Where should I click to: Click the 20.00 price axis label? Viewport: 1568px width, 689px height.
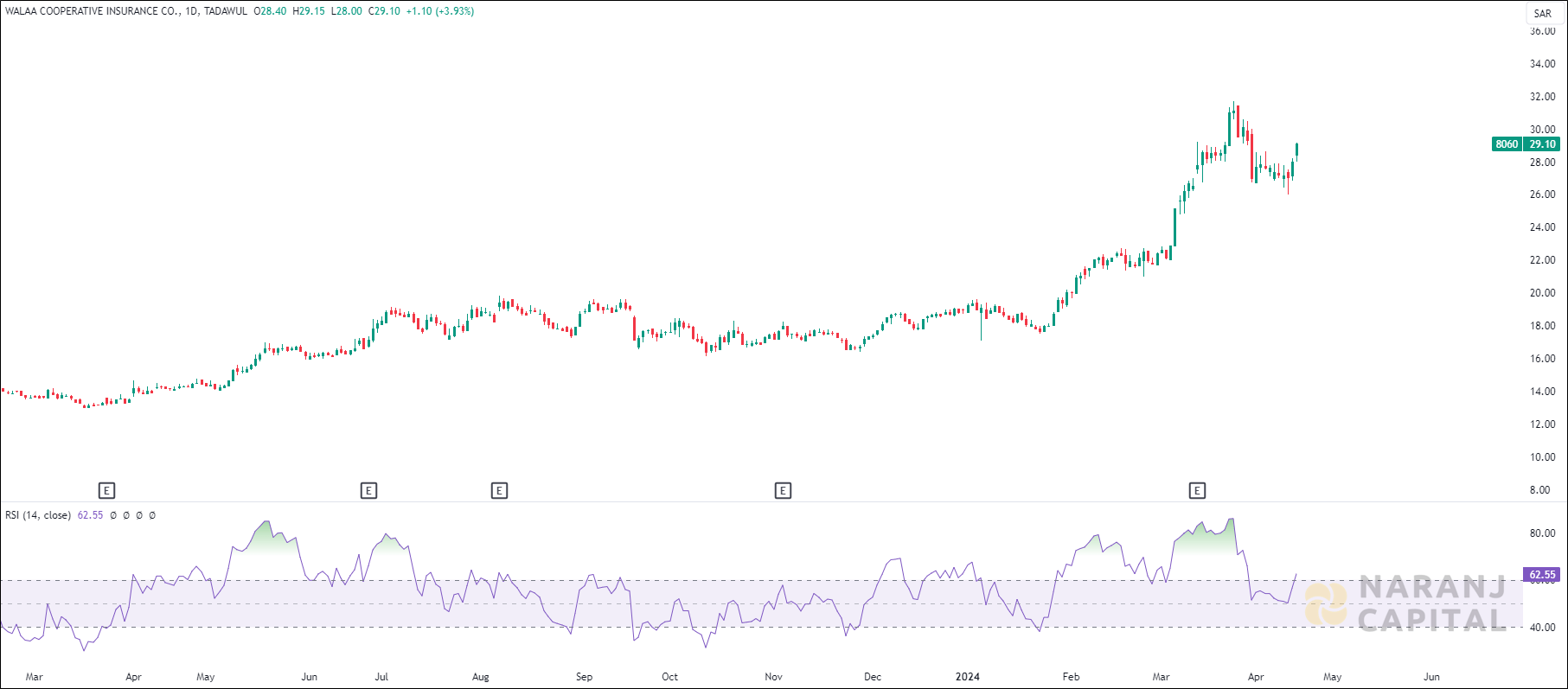(x=1542, y=293)
